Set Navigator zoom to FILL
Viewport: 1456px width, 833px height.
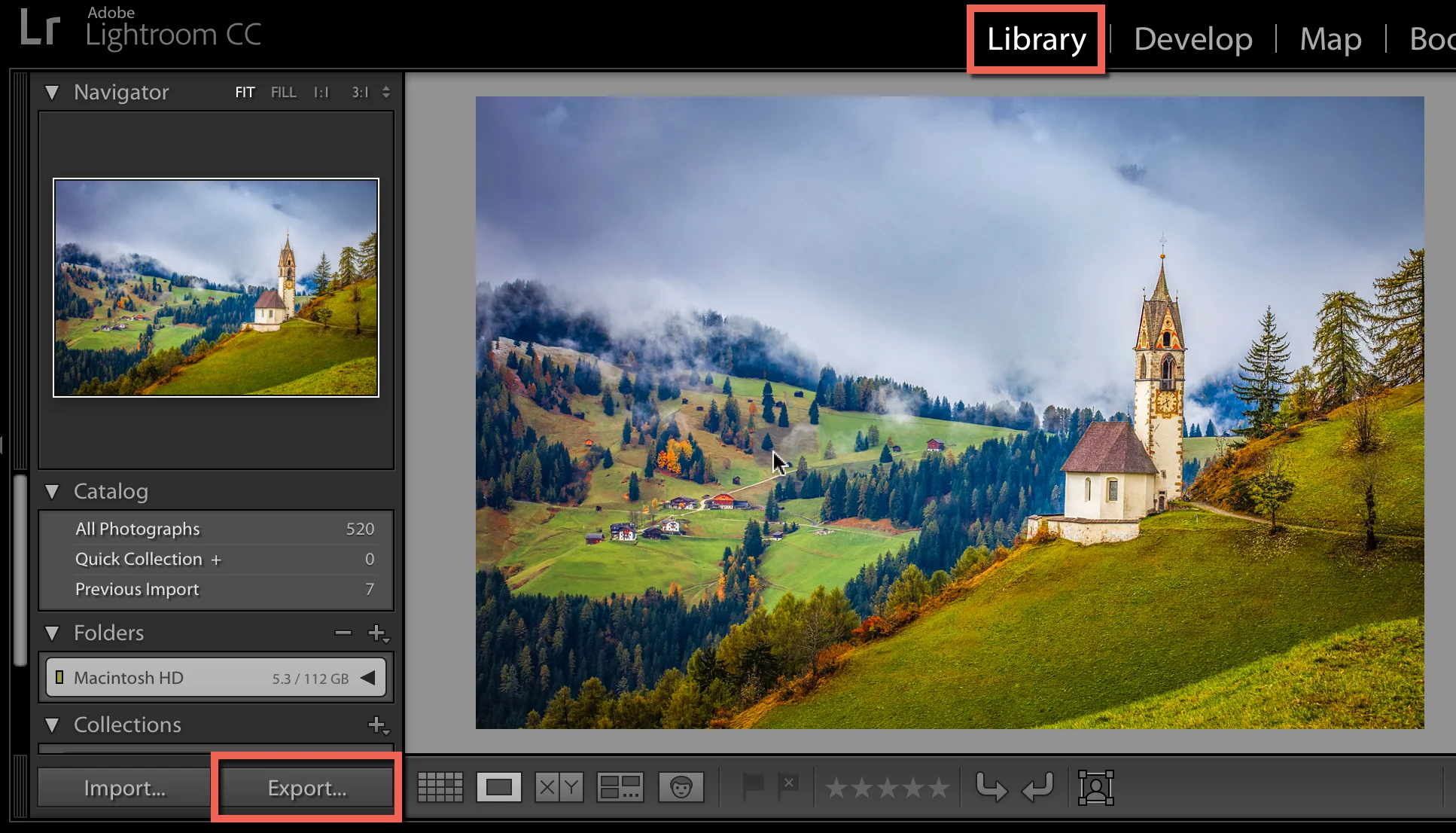pos(283,93)
